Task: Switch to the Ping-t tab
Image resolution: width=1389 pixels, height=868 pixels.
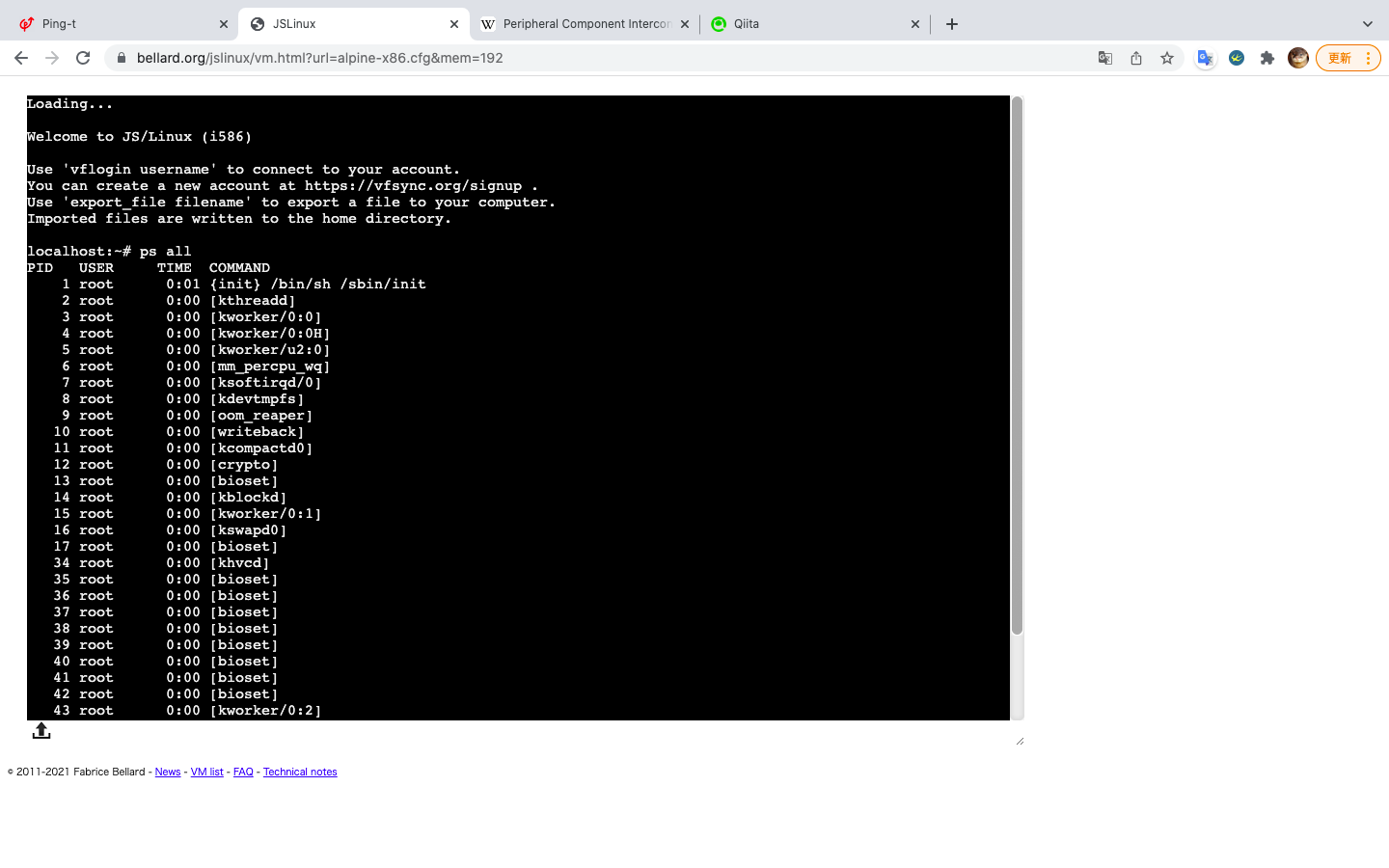Action: pos(116,23)
